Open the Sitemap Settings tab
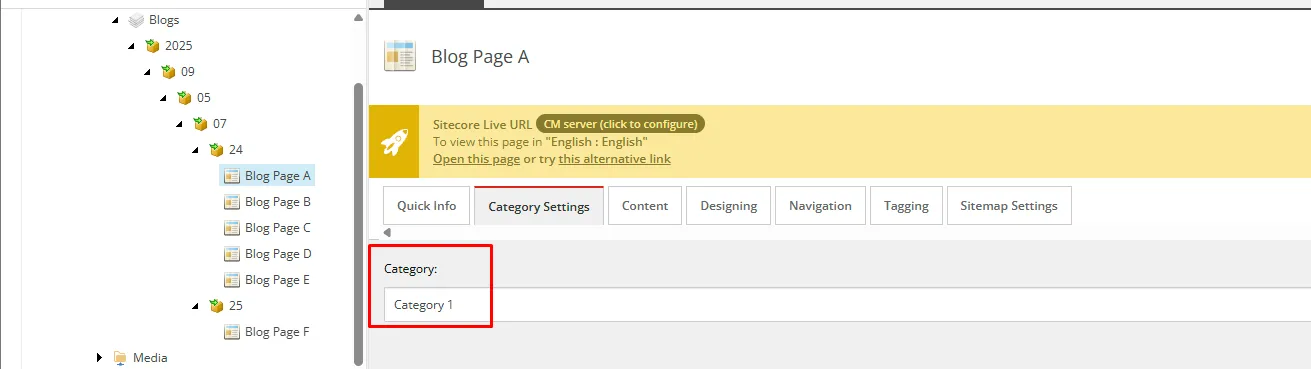Screen dimensions: 1311x369 click(x=1009, y=206)
